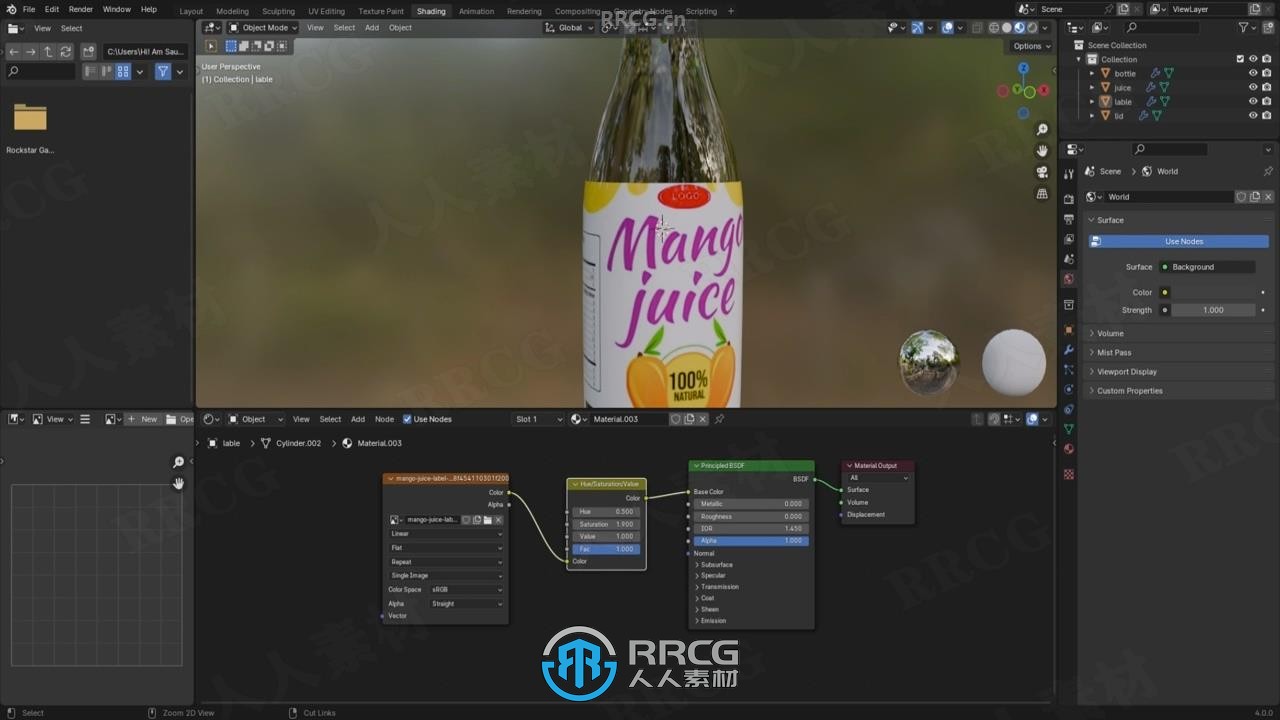Click Use Nodes button in World properties
1280x720 pixels.
click(x=1179, y=241)
